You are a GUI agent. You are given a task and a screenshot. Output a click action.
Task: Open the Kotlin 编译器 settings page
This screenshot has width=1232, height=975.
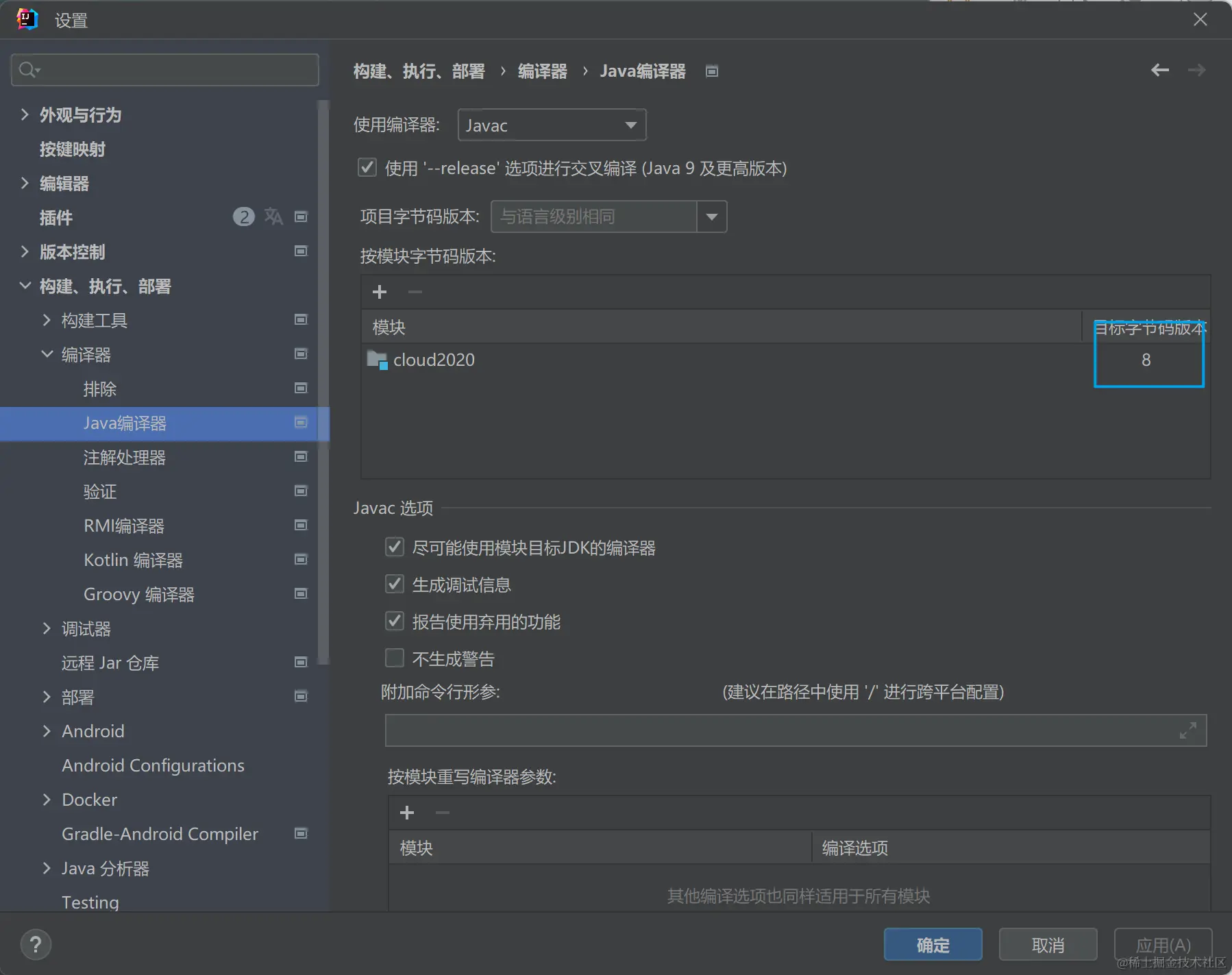coord(133,560)
